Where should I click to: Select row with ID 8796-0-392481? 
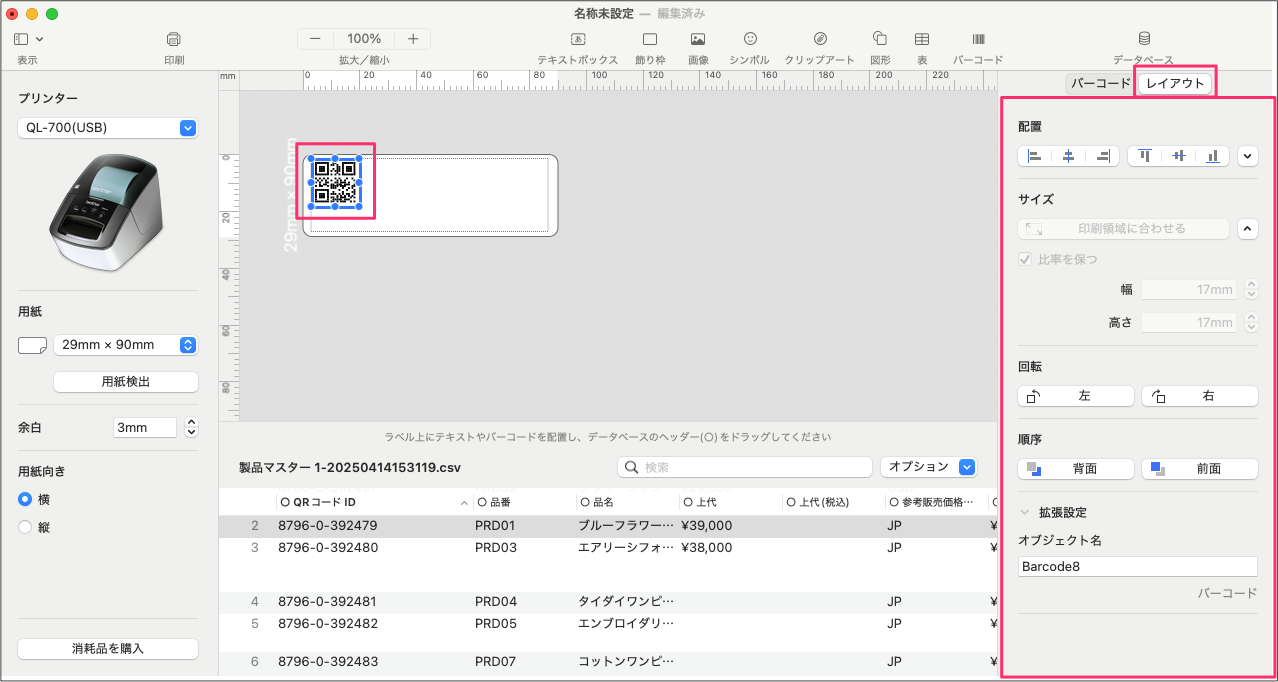608,602
